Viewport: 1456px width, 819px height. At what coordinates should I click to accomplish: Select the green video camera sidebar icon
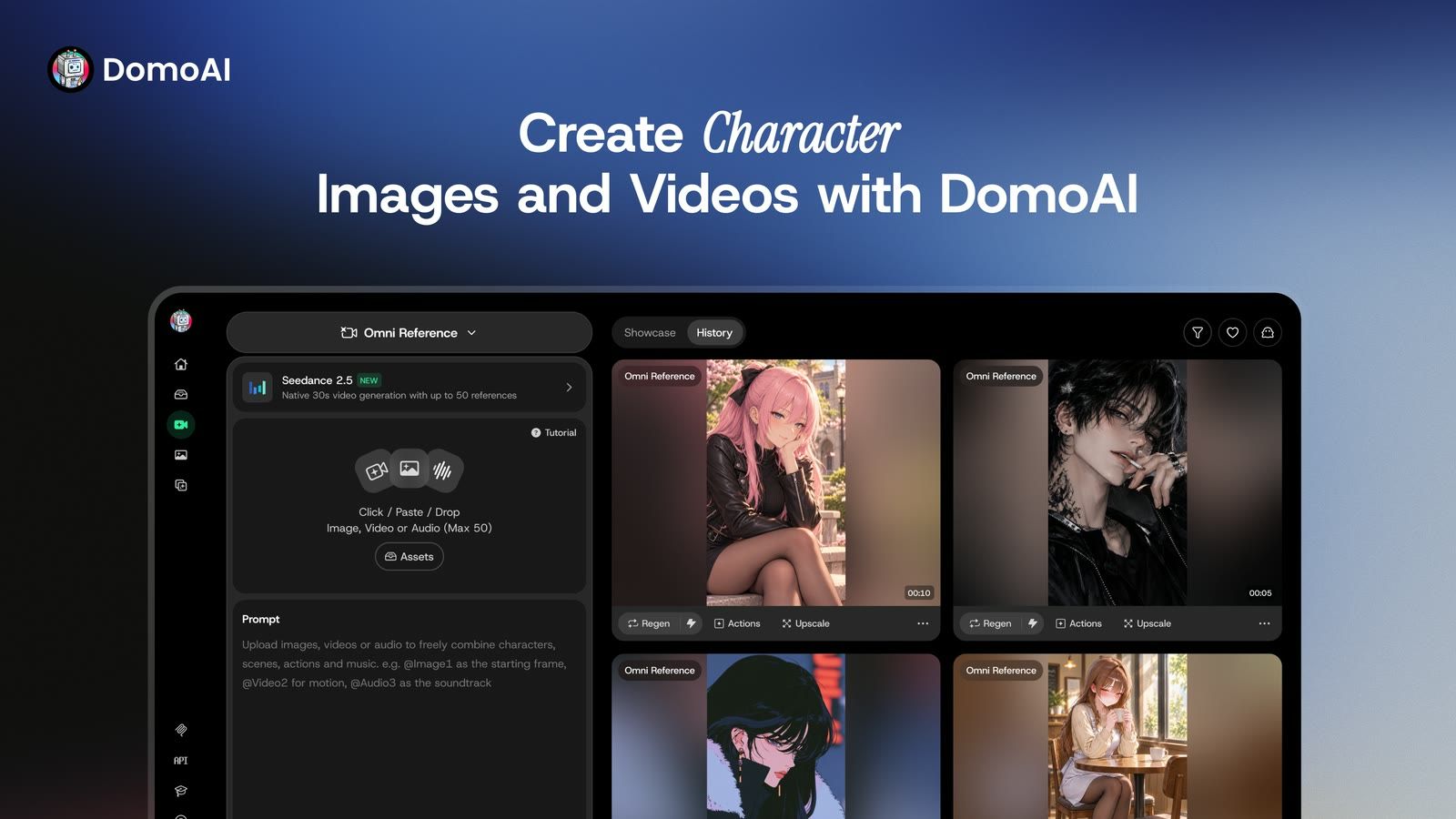[x=181, y=424]
